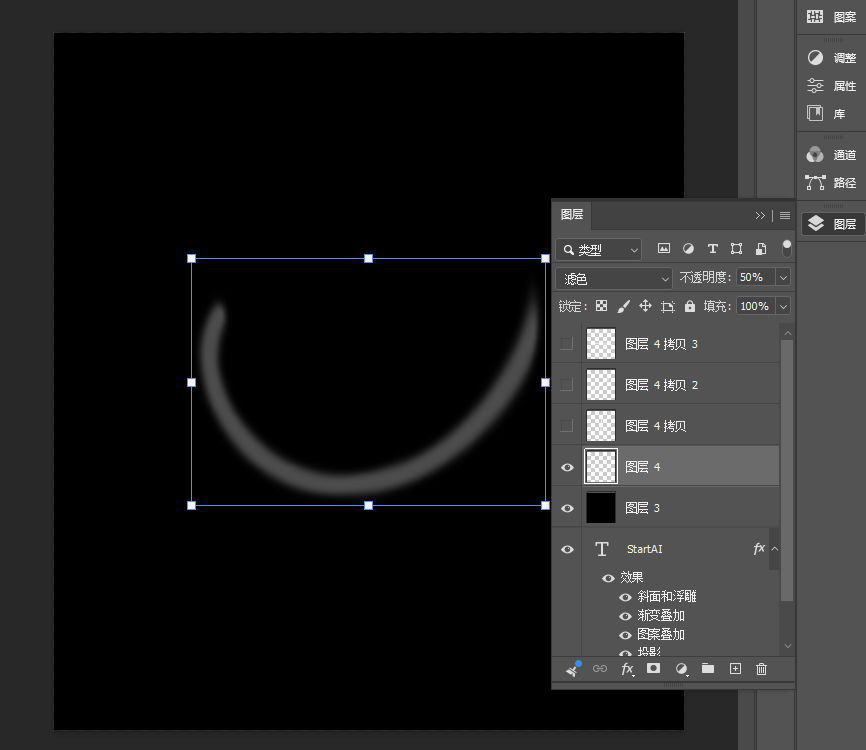Image resolution: width=866 pixels, height=750 pixels.
Task: Show the hidden 图层 4 拷贝 3 layer
Action: point(567,344)
